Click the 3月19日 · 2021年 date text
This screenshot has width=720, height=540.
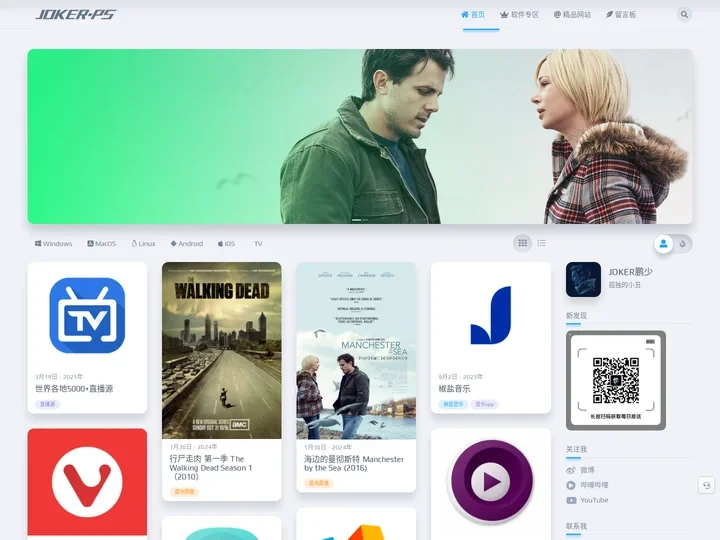tap(59, 377)
